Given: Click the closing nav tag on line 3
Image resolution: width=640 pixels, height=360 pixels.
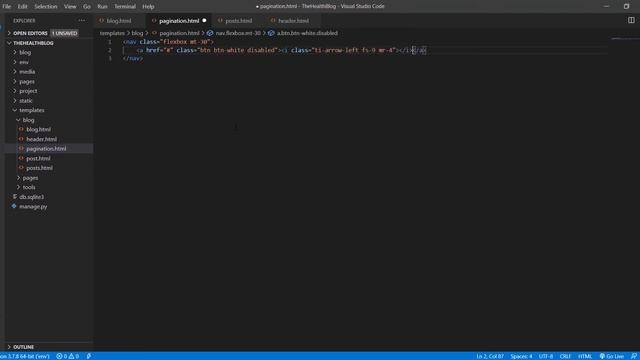Looking at the screenshot, I should (x=133, y=58).
